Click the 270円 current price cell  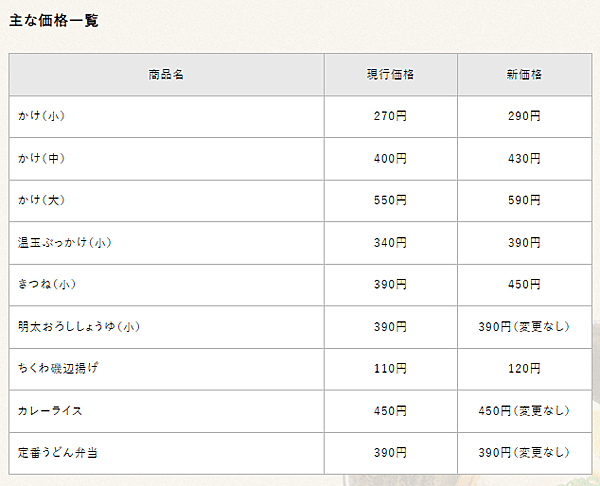(390, 116)
